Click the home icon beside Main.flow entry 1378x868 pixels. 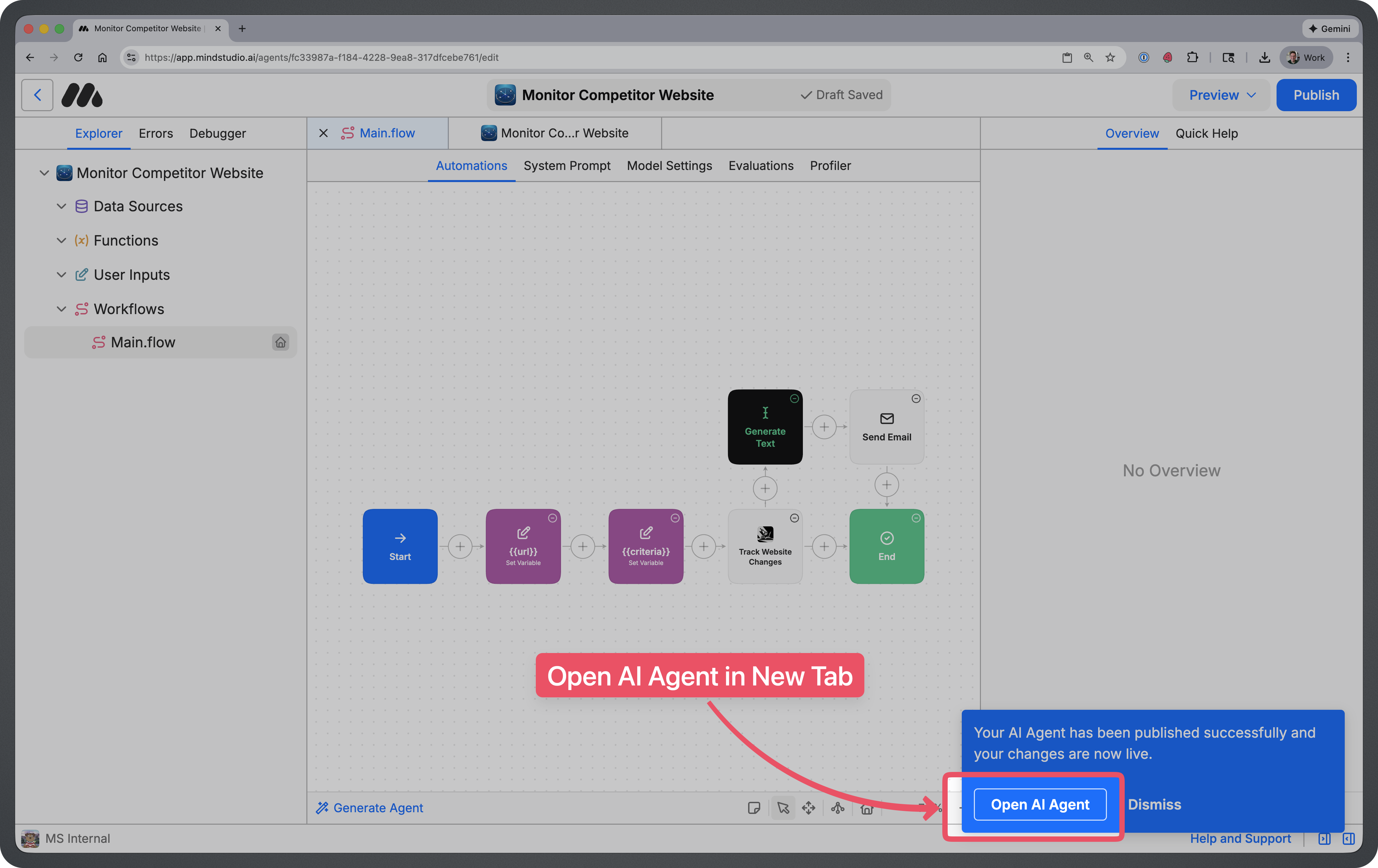[x=281, y=342]
